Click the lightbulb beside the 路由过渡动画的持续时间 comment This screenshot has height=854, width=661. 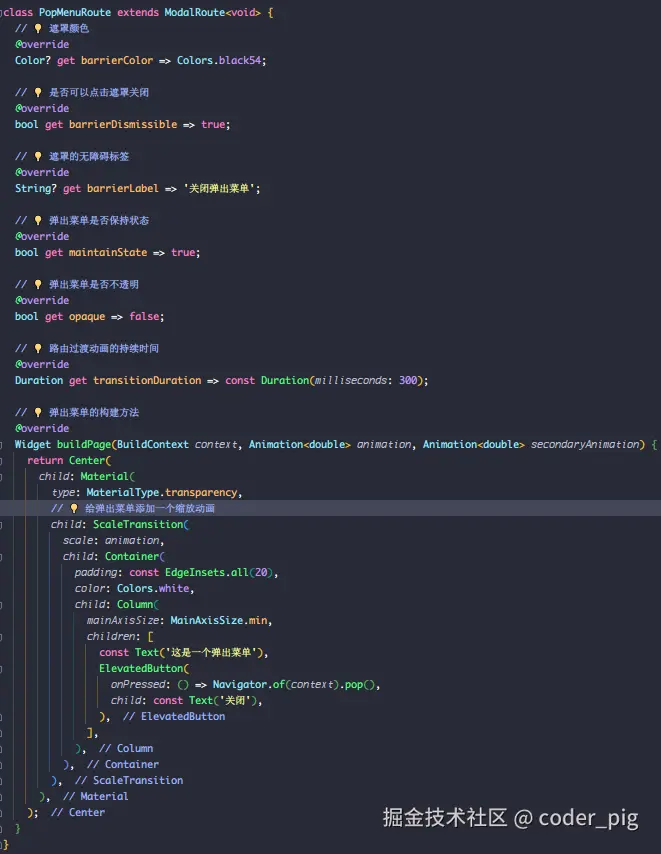coord(38,349)
